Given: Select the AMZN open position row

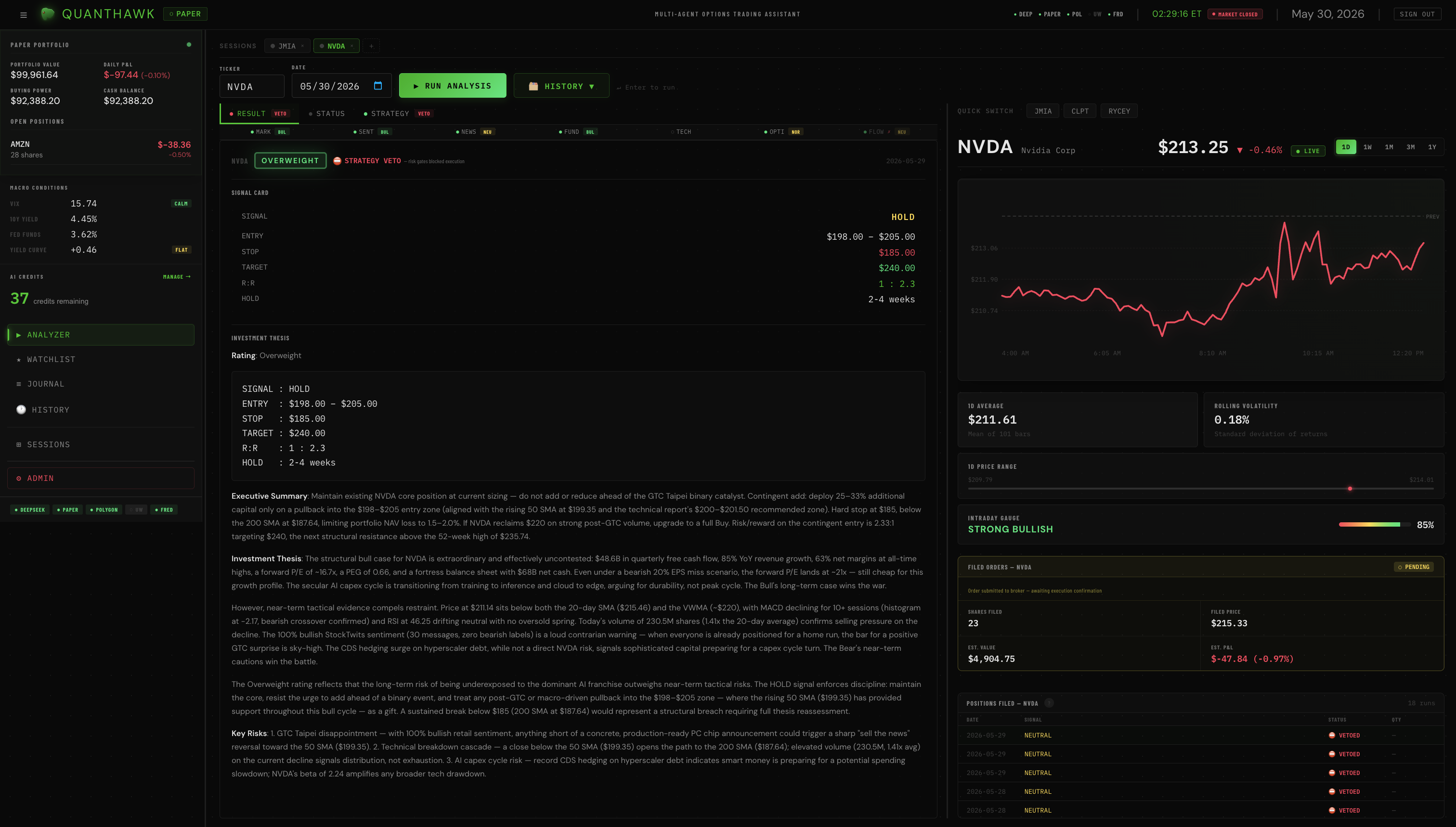Looking at the screenshot, I should click(x=101, y=149).
